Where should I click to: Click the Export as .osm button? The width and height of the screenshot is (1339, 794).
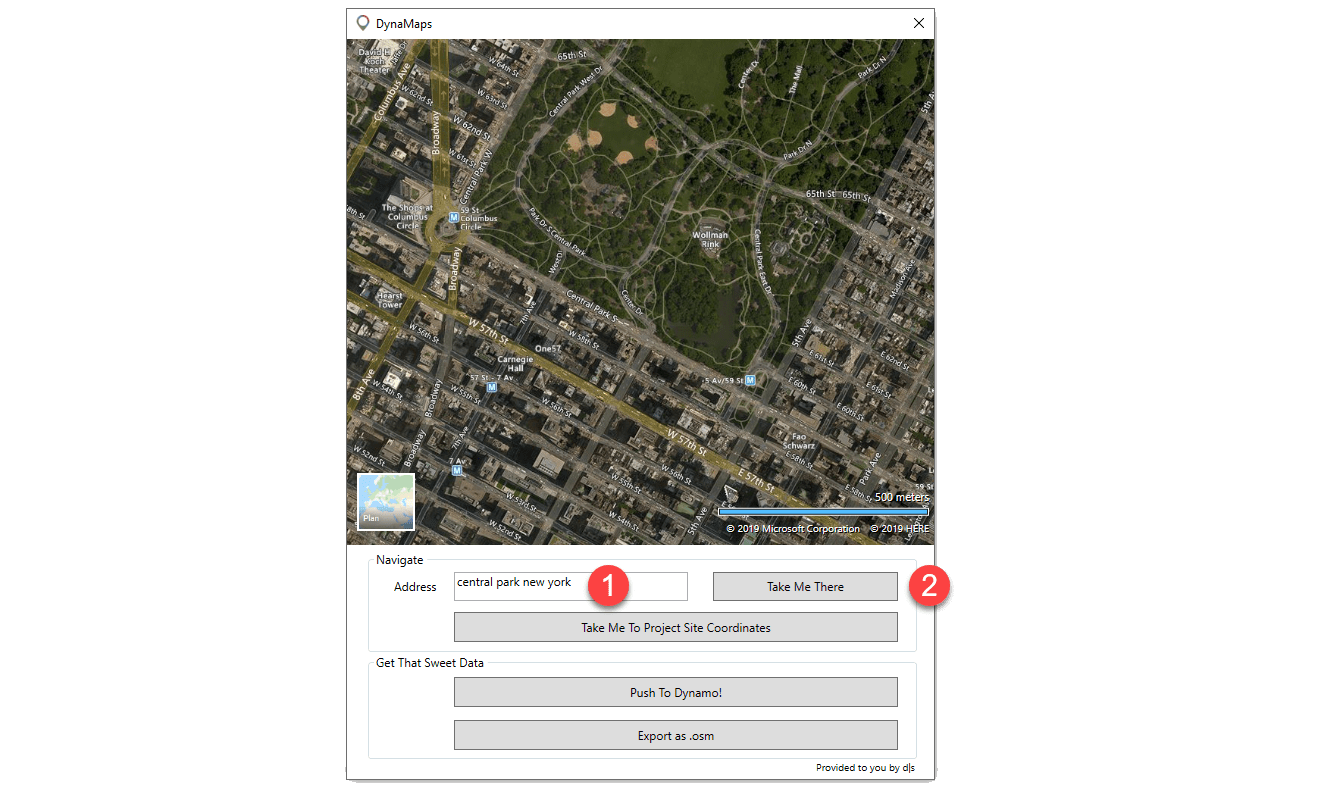click(x=675, y=736)
